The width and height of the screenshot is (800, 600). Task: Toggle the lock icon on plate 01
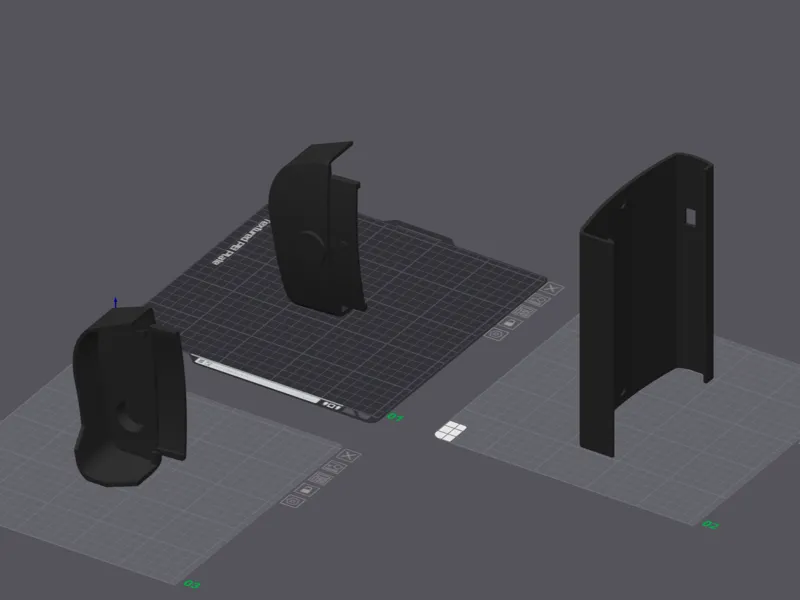tap(510, 322)
